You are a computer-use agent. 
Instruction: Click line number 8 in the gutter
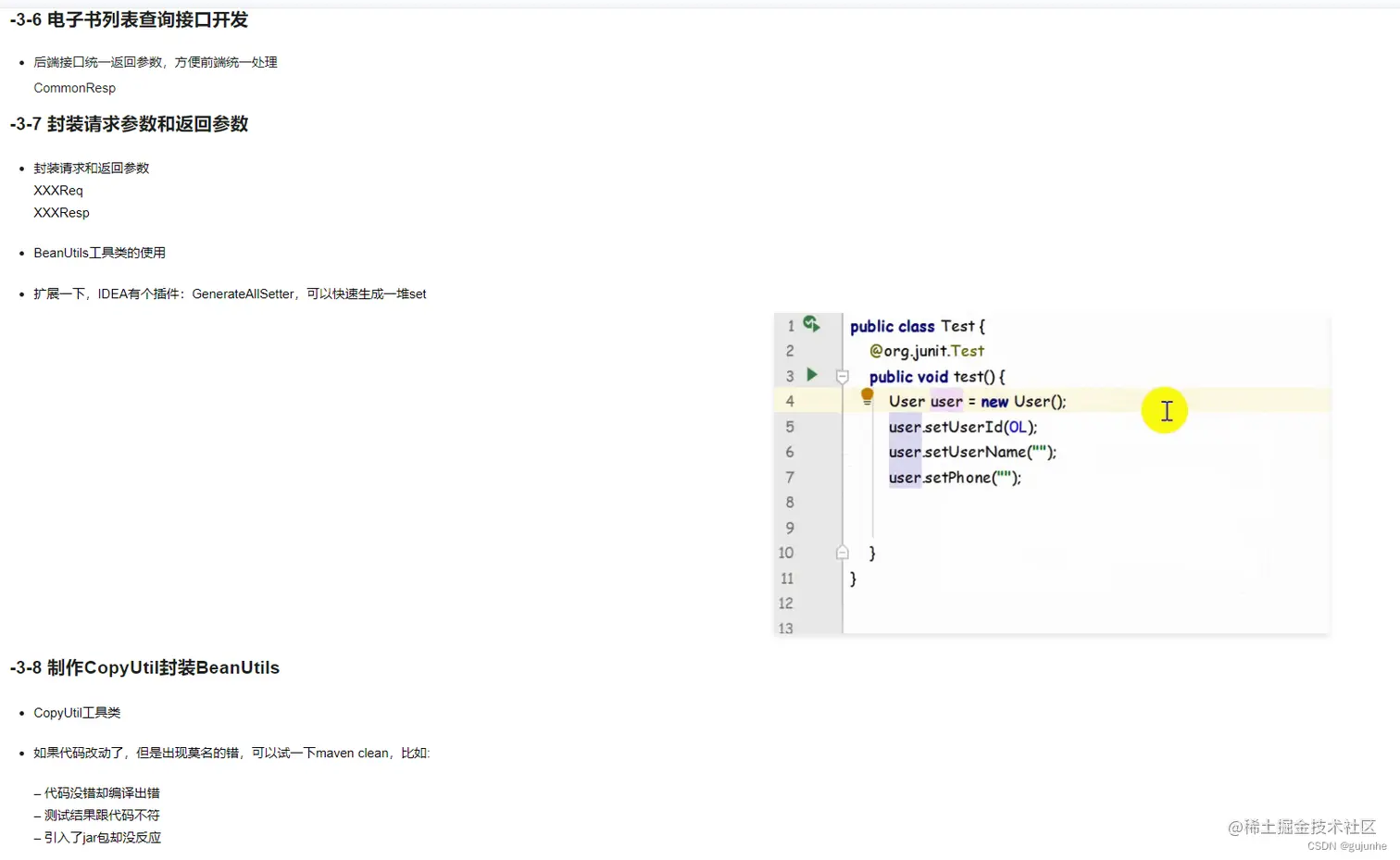790,503
